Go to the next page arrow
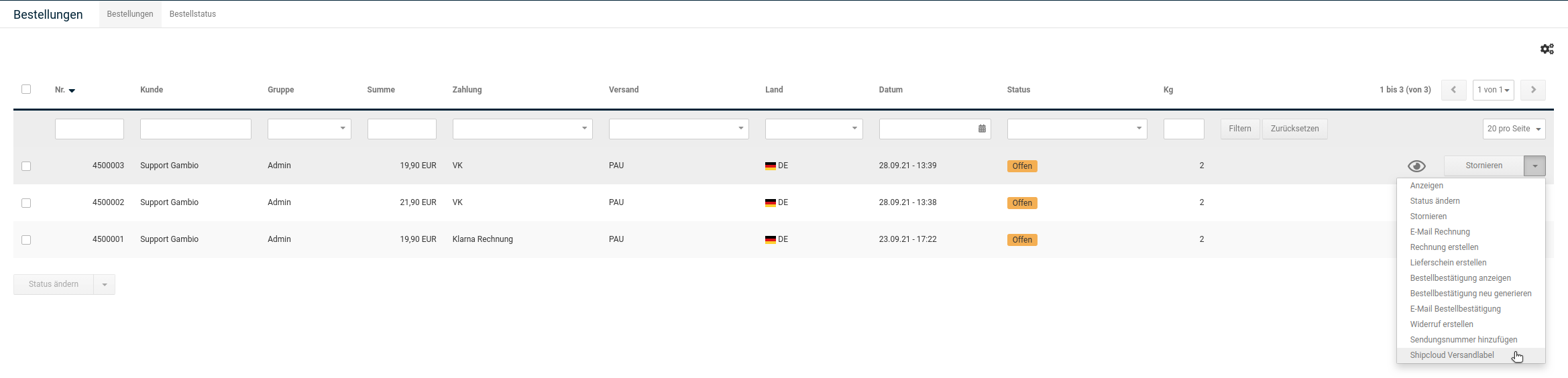Screen dimensions: 1568x378 tap(1533, 90)
